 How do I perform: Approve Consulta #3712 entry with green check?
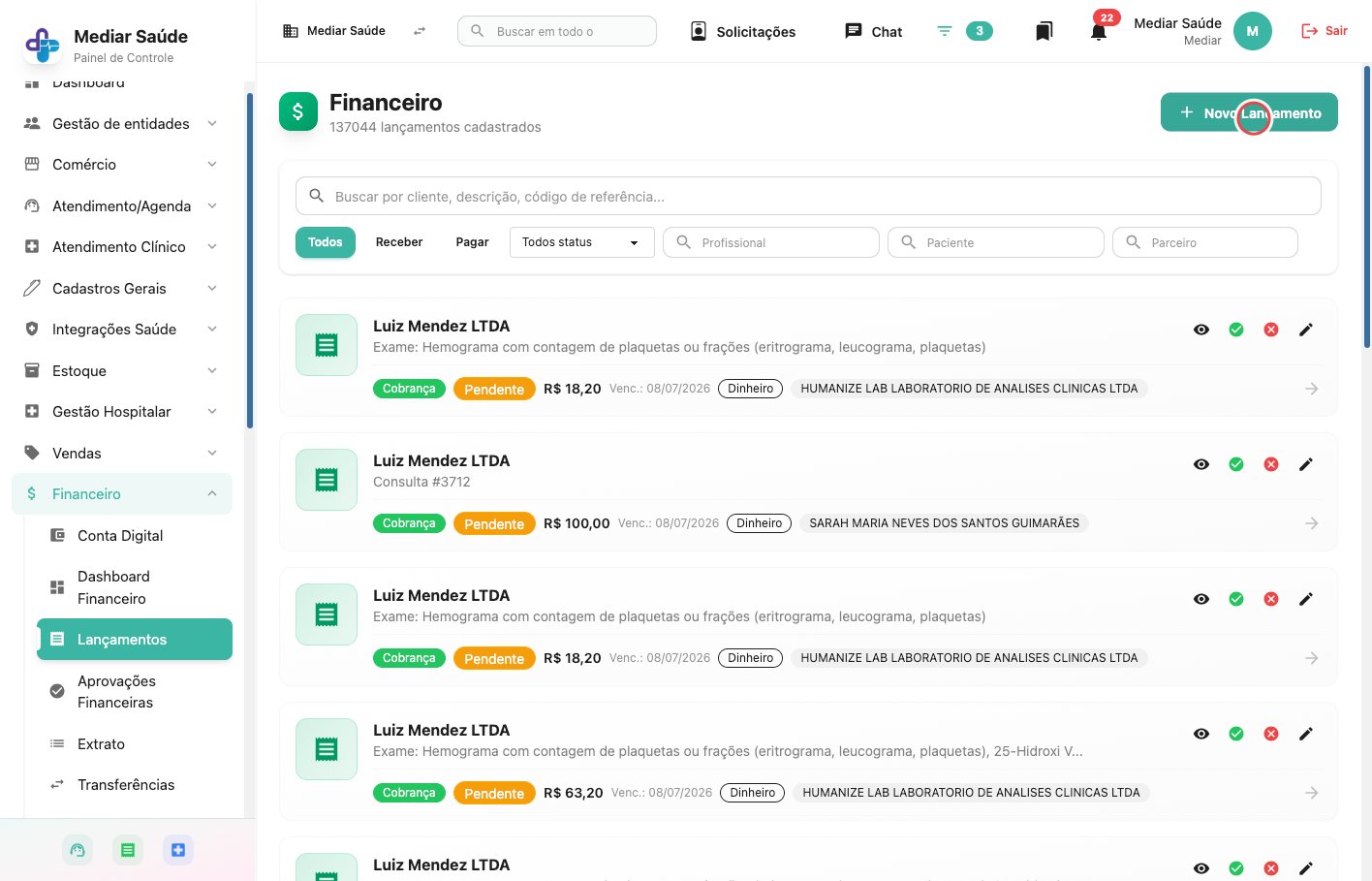pyautogui.click(x=1235, y=464)
